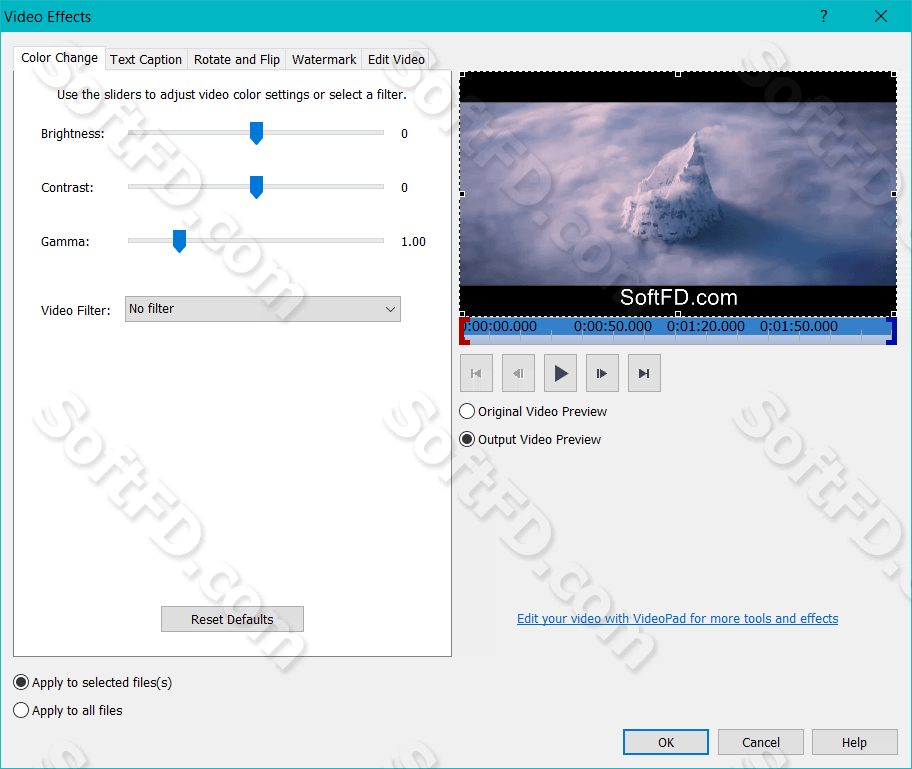
Task: Click timeline at 0:01:20.000 mark
Action: pyautogui.click(x=706, y=326)
